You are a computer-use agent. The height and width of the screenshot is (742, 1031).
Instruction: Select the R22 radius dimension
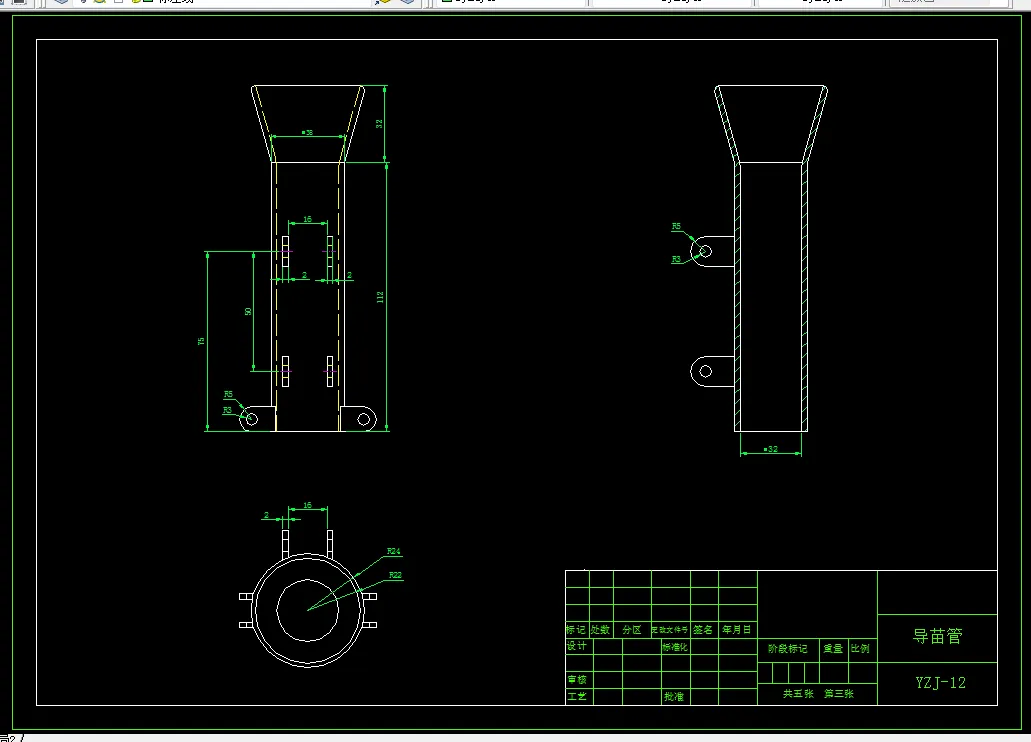[x=395, y=575]
